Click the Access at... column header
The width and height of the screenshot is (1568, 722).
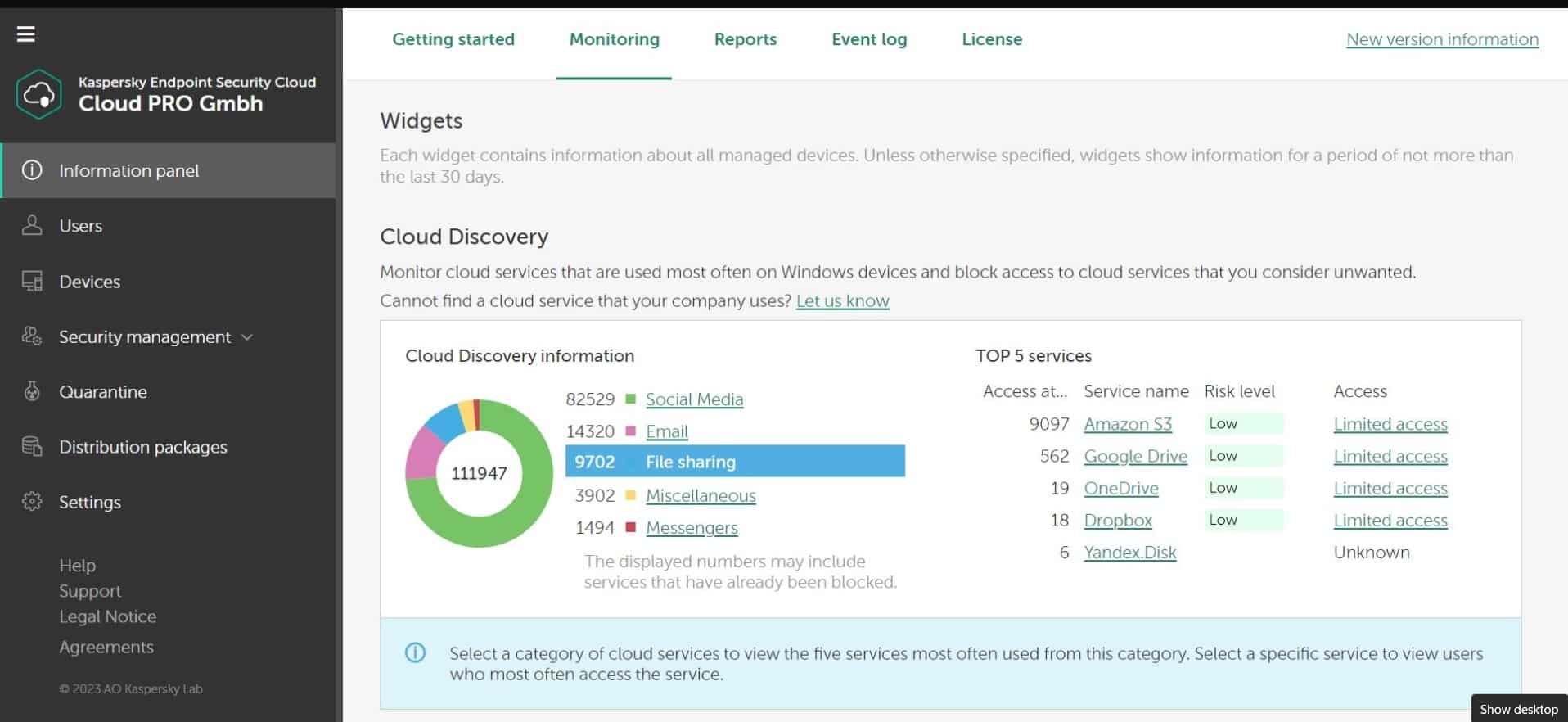pyautogui.click(x=1025, y=391)
